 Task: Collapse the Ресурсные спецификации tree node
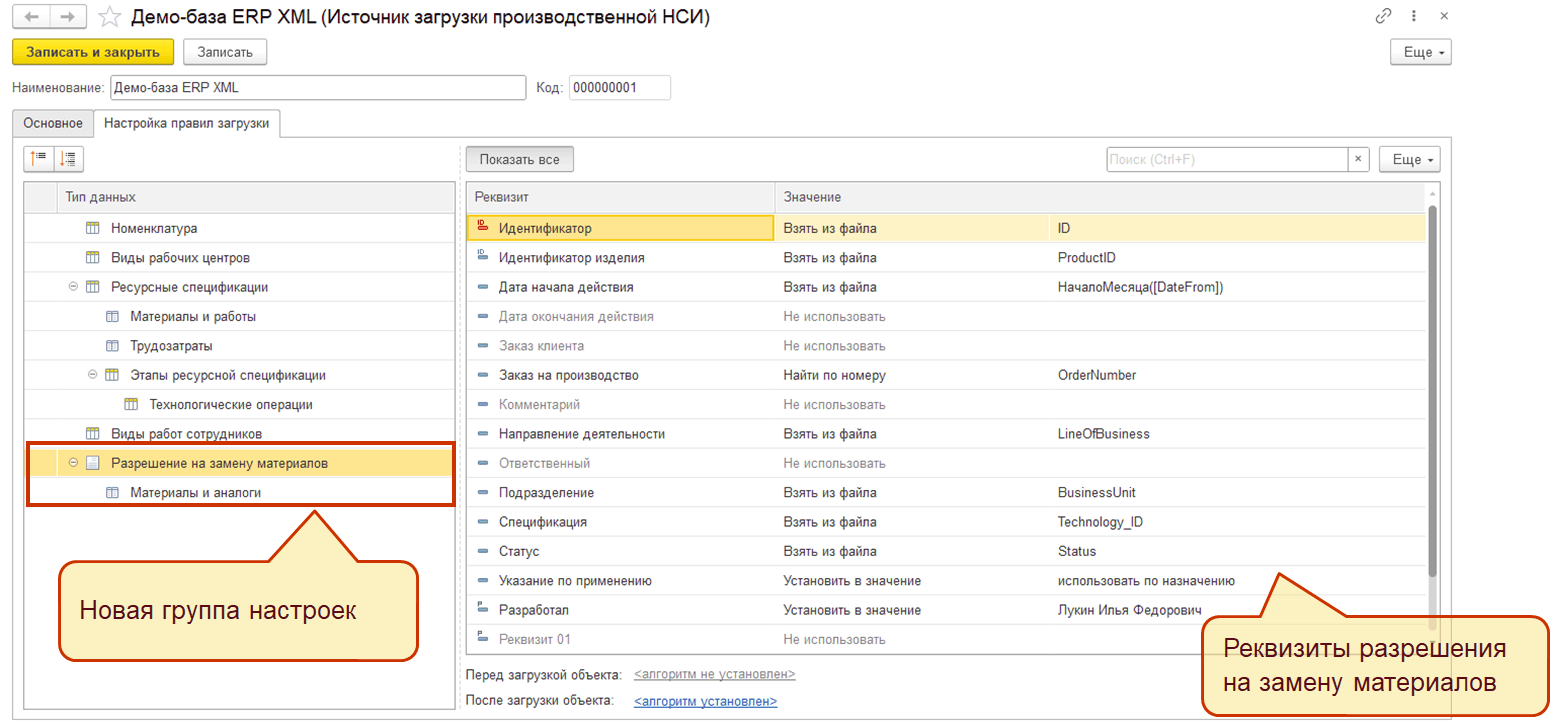coord(73,287)
